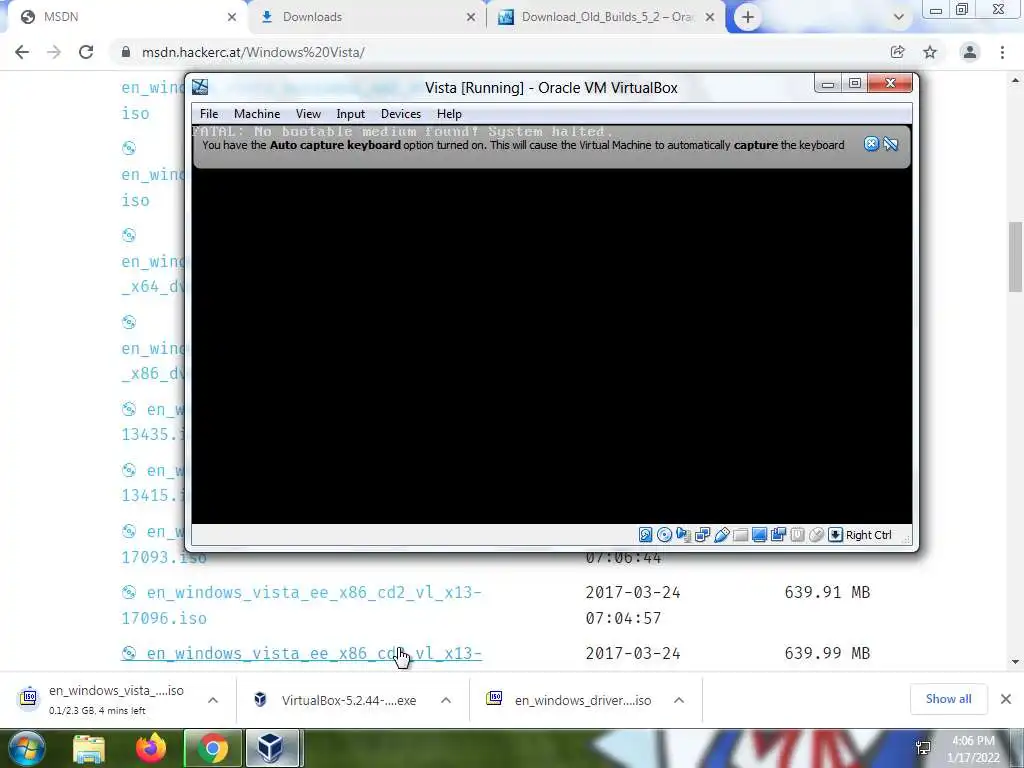Open the Input menu
Viewport: 1024px width, 768px height.
click(x=351, y=114)
